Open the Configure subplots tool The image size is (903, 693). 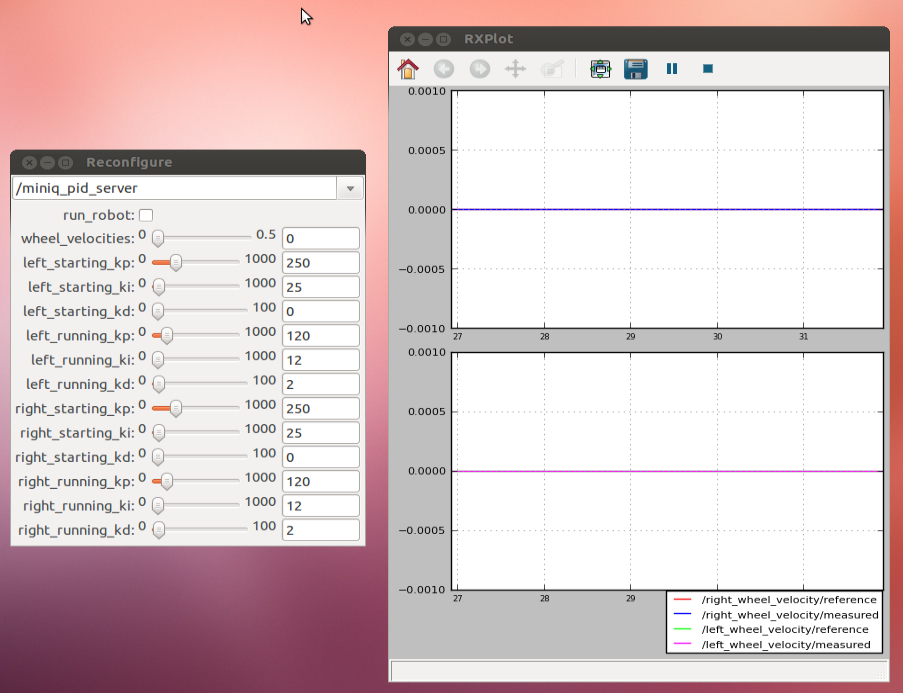pos(600,69)
